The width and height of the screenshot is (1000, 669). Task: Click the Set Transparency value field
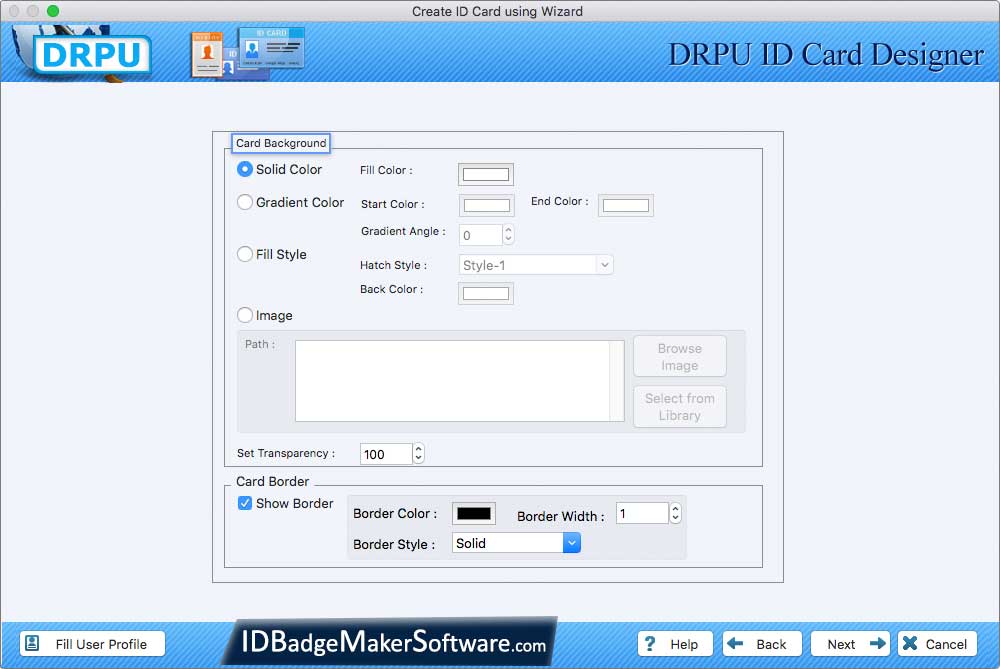tap(386, 453)
